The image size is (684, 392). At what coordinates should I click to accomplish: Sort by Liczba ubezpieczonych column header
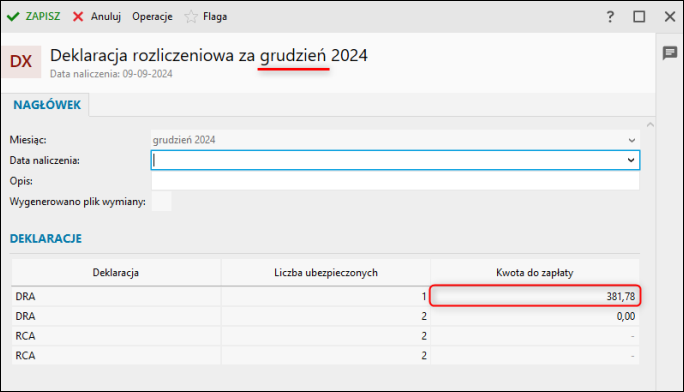(326, 273)
